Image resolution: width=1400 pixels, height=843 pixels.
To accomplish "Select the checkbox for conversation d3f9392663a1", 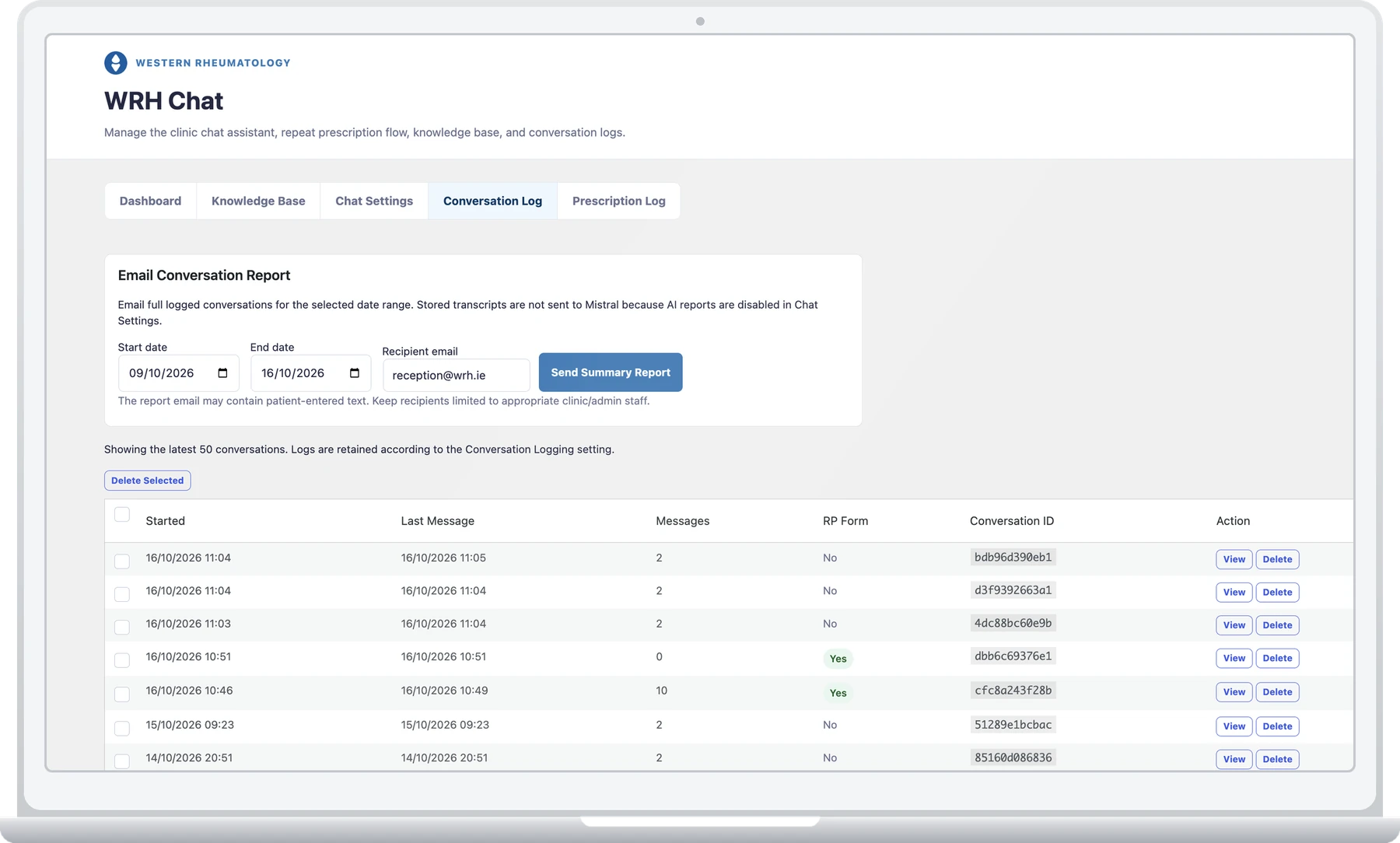I will 122,594.
